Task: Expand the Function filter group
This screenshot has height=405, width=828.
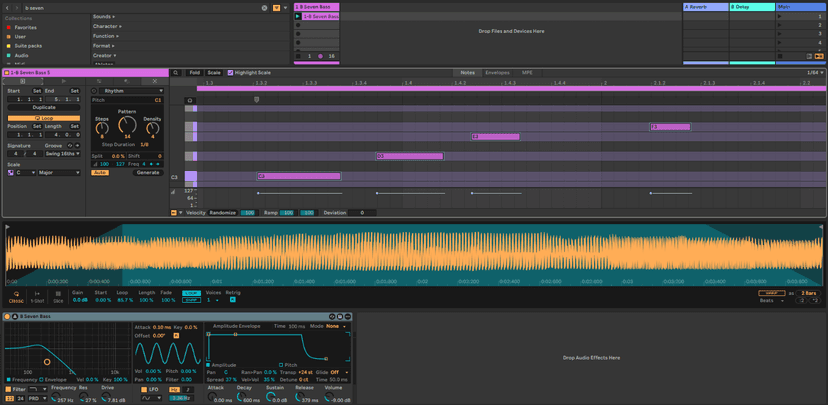Action: (x=106, y=36)
